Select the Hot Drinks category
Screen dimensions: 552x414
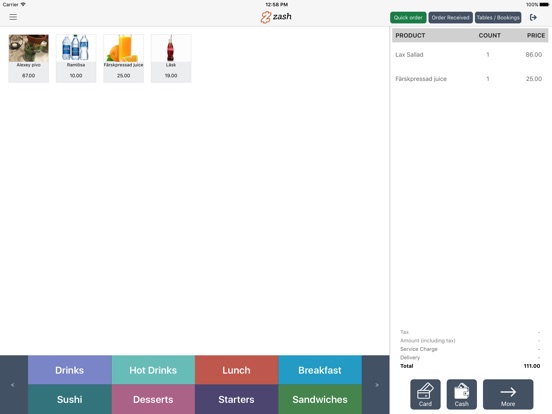(x=153, y=370)
